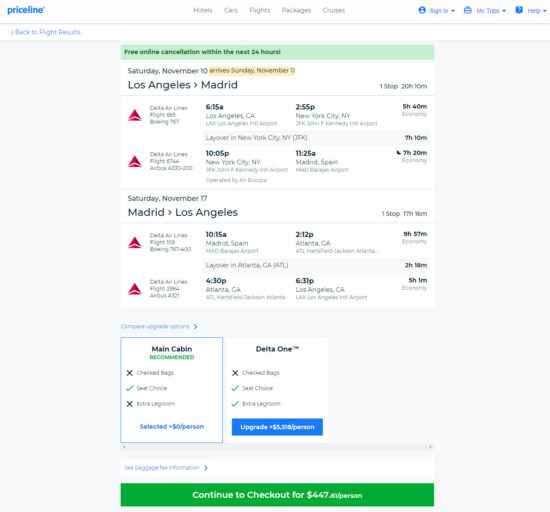This screenshot has height=512, width=550.
Task: Continue to Checkout for $447.61/person
Action: (x=277, y=494)
